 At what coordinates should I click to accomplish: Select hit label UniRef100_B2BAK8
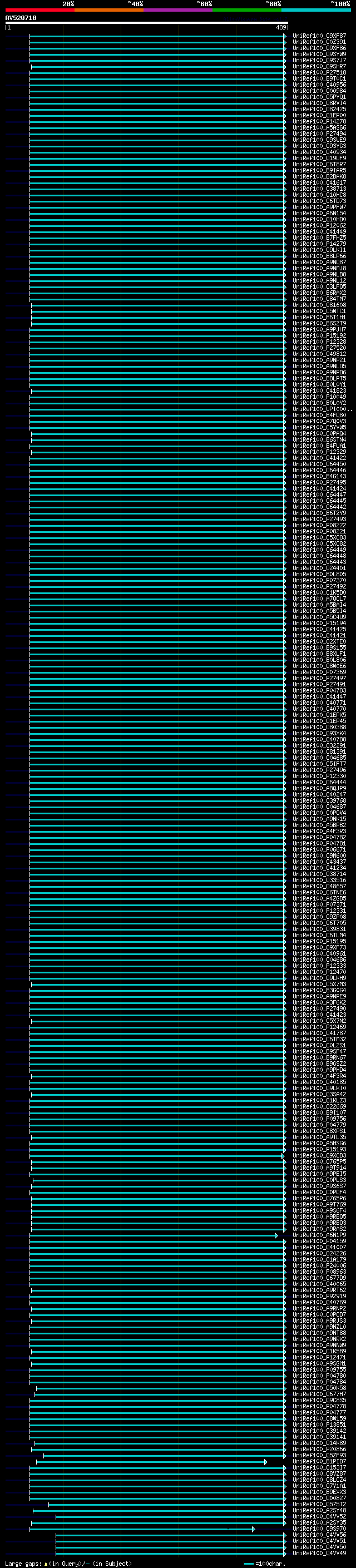[319, 176]
